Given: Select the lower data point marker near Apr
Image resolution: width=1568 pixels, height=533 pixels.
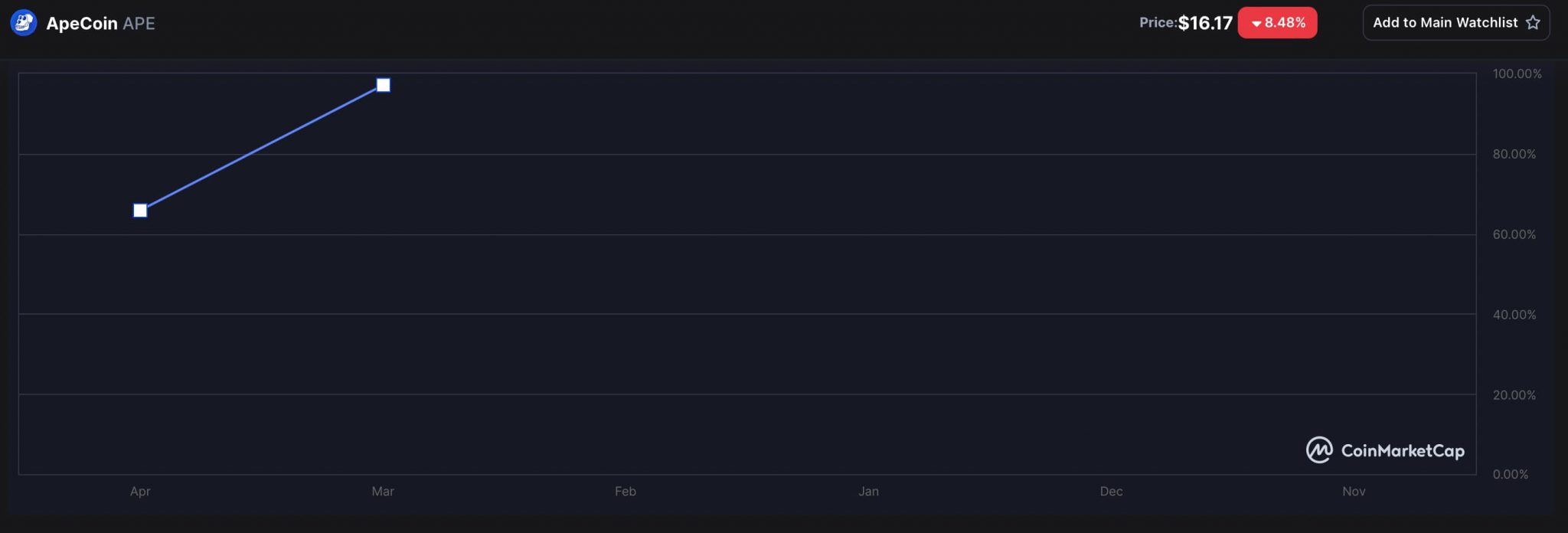Looking at the screenshot, I should tap(140, 210).
